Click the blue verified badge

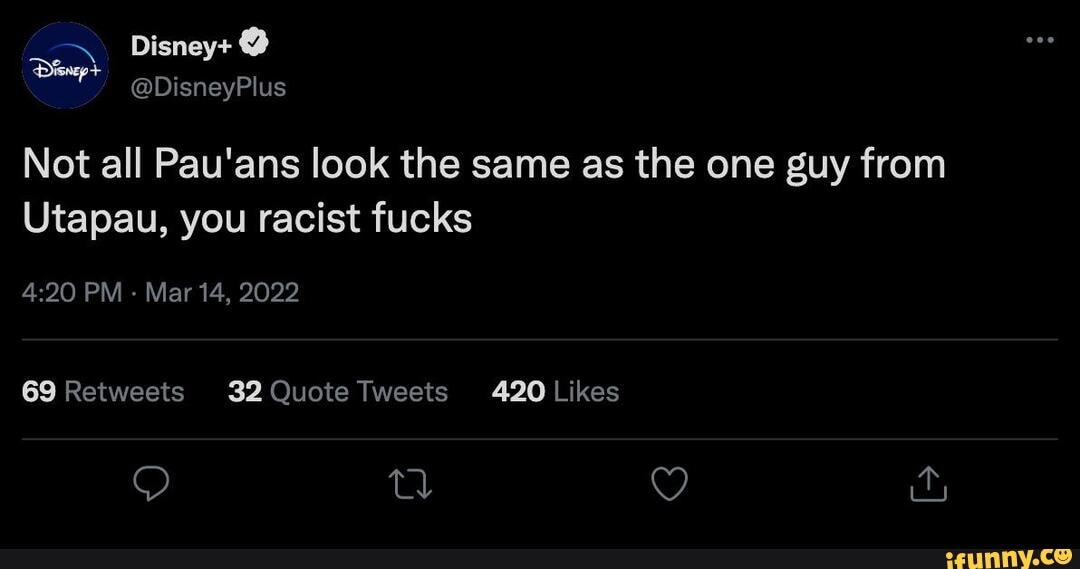point(255,45)
